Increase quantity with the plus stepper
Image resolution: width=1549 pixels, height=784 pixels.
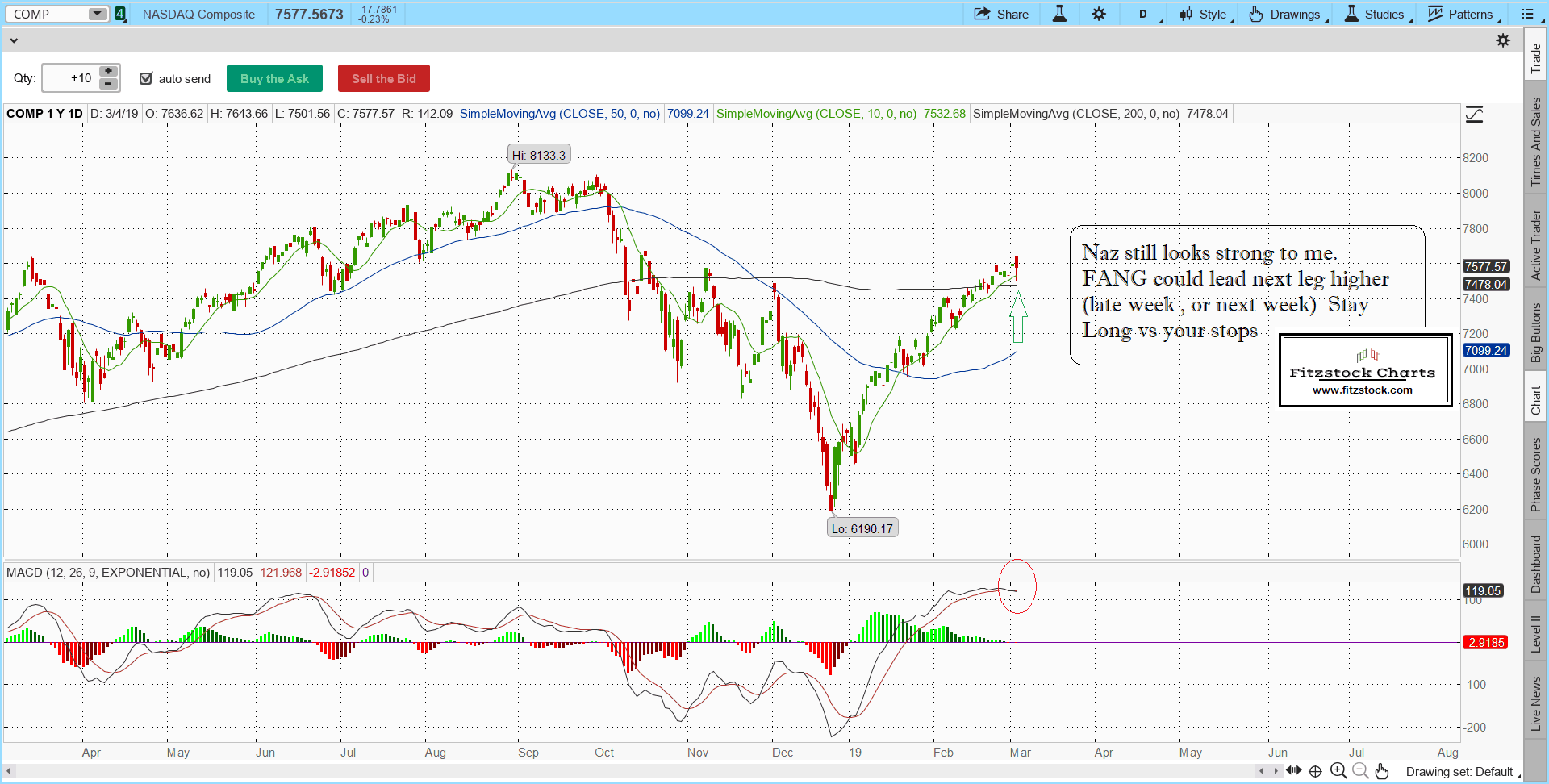tap(108, 72)
